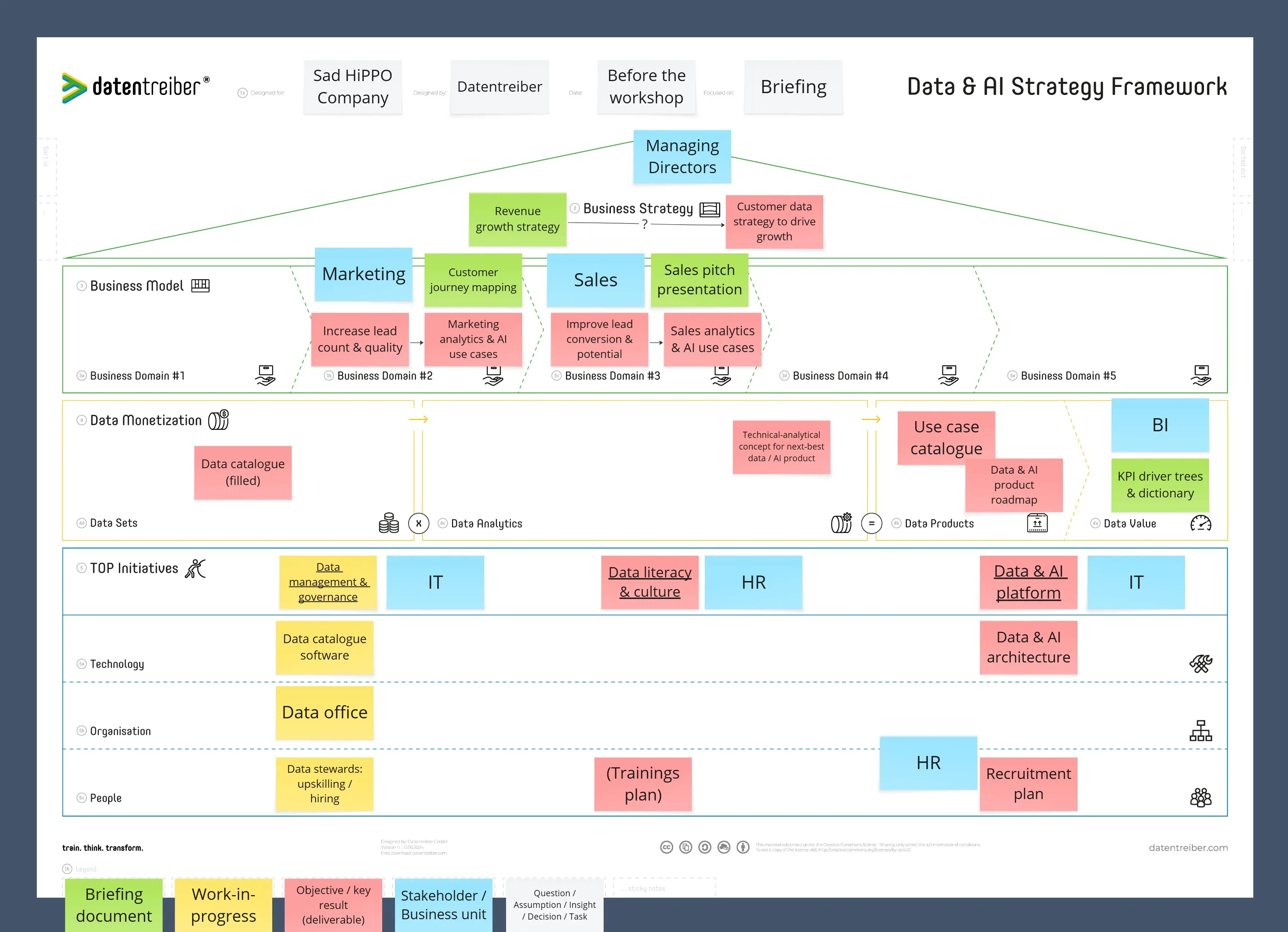Click the blue Stakeholder / Business unit legend note

point(444,905)
